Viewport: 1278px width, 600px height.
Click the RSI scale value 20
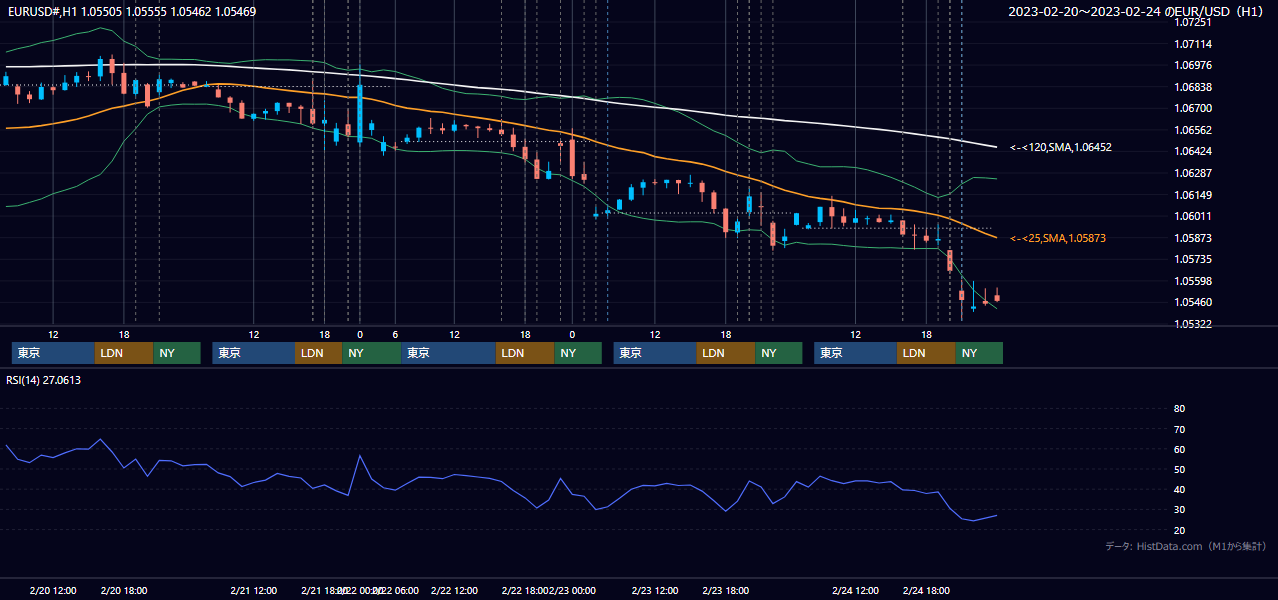click(x=1179, y=530)
